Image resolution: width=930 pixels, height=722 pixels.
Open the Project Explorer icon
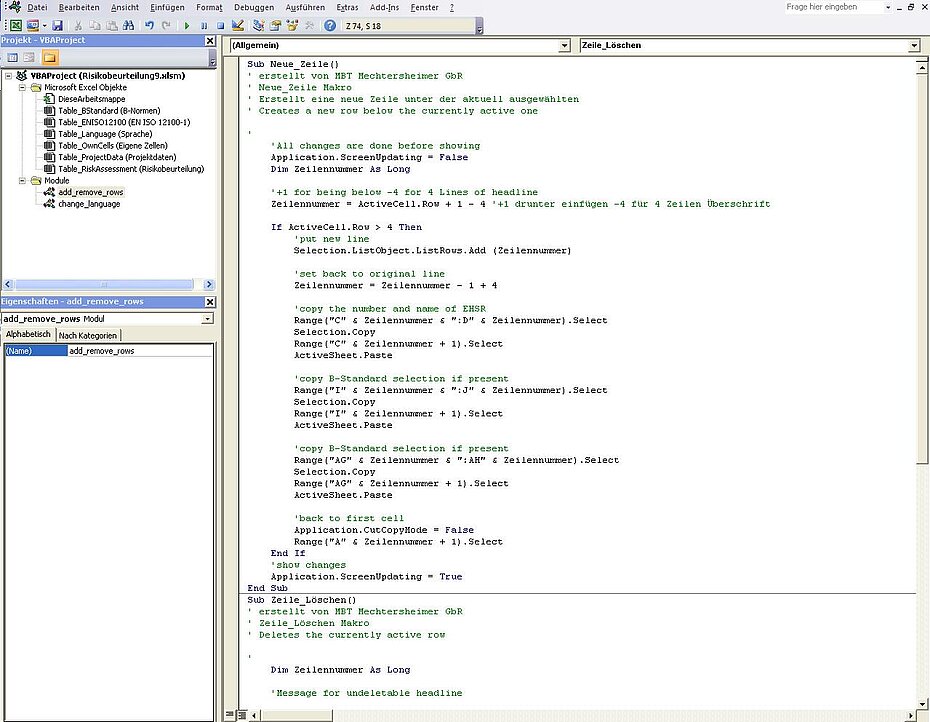(x=259, y=26)
